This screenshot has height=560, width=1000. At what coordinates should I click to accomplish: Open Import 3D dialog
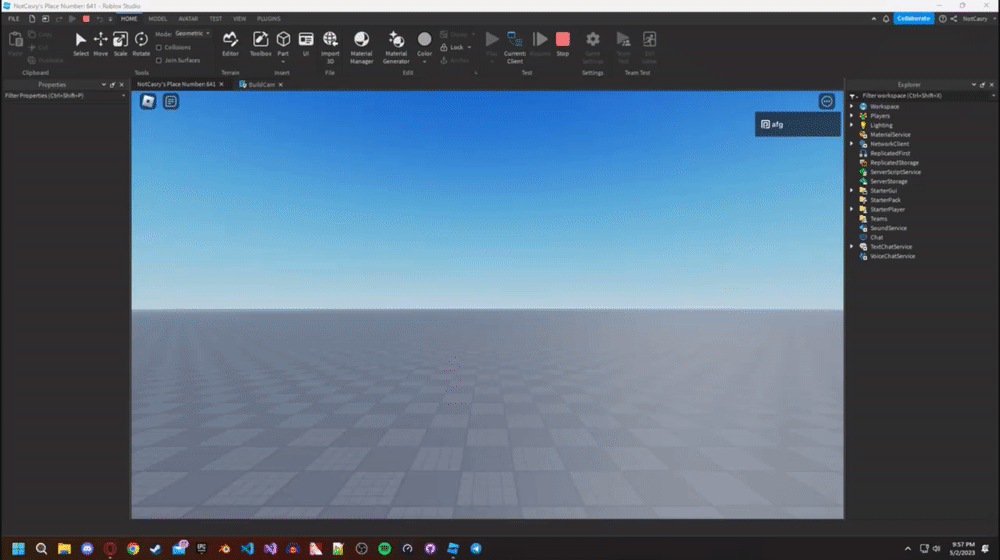pyautogui.click(x=330, y=47)
